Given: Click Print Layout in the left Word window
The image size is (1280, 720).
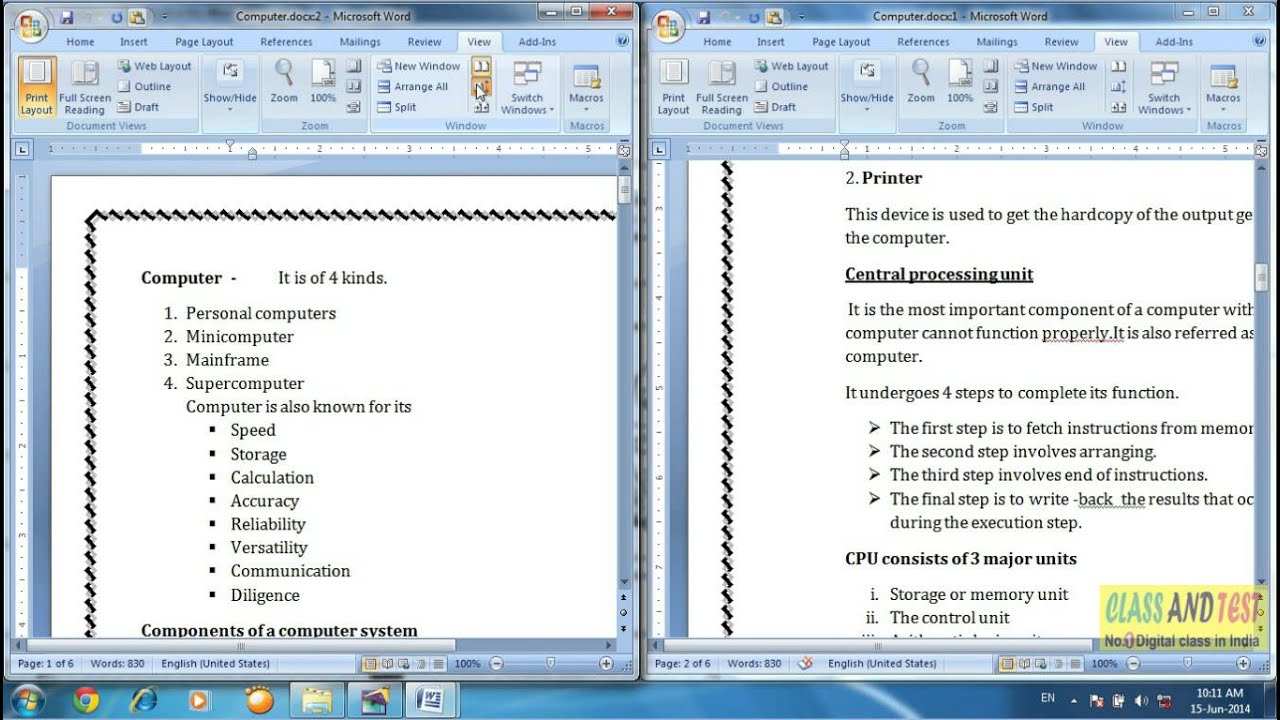Looking at the screenshot, I should point(36,87).
